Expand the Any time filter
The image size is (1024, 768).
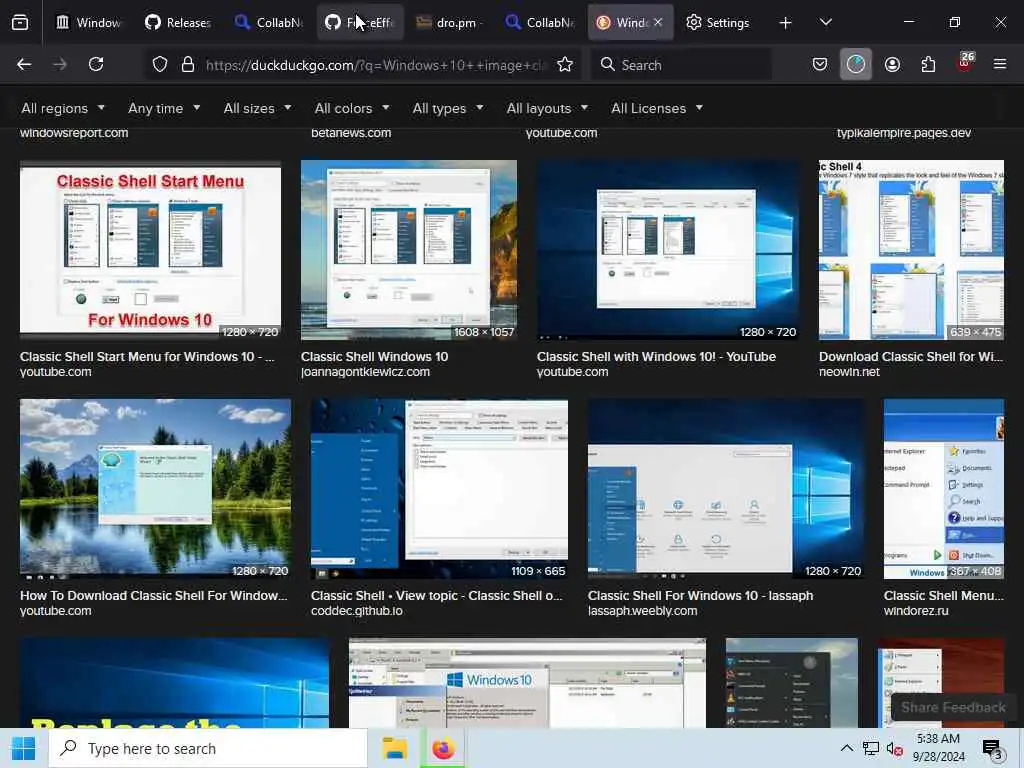(x=164, y=108)
